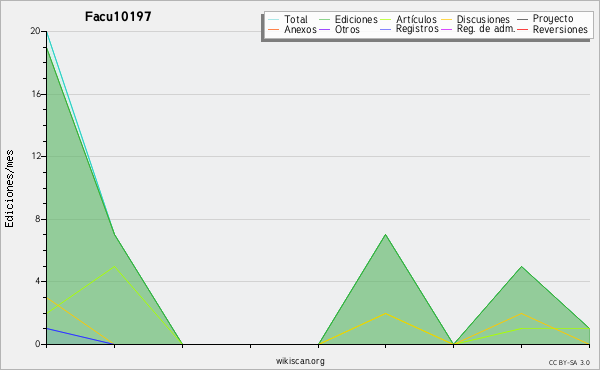This screenshot has height=370, width=600.
Task: Click the y-axis value 0
Action: tap(38, 344)
